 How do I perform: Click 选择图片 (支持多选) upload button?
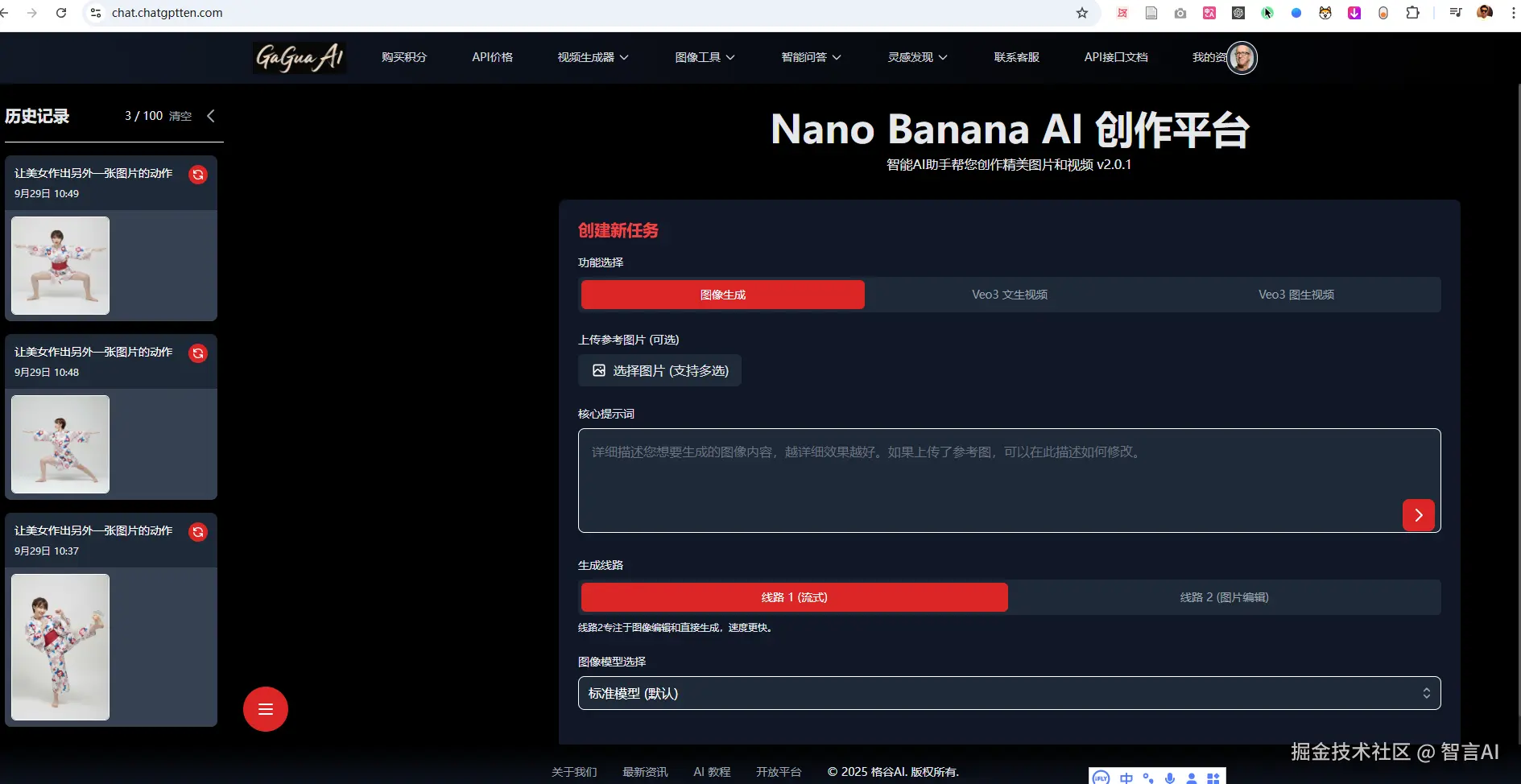point(660,370)
